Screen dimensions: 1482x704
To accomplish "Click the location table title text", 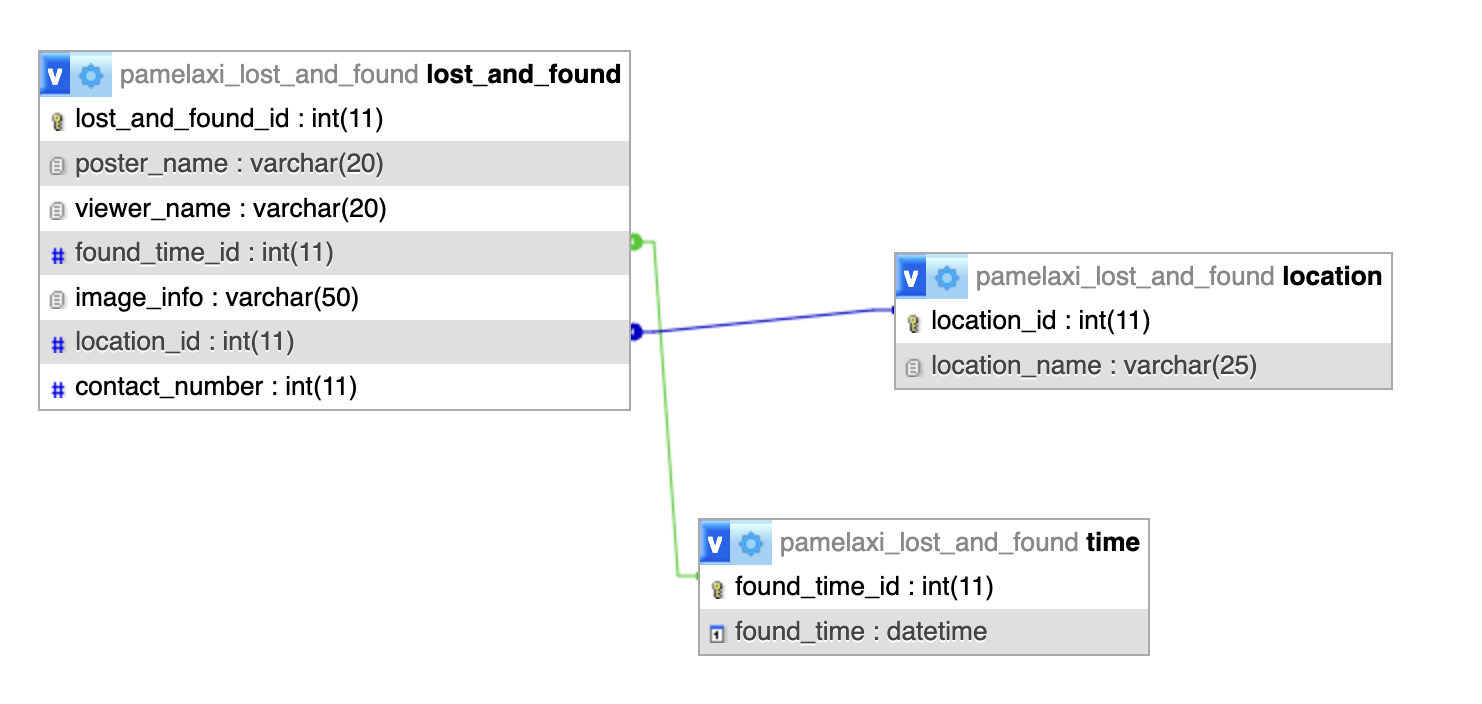I will [x=1332, y=276].
